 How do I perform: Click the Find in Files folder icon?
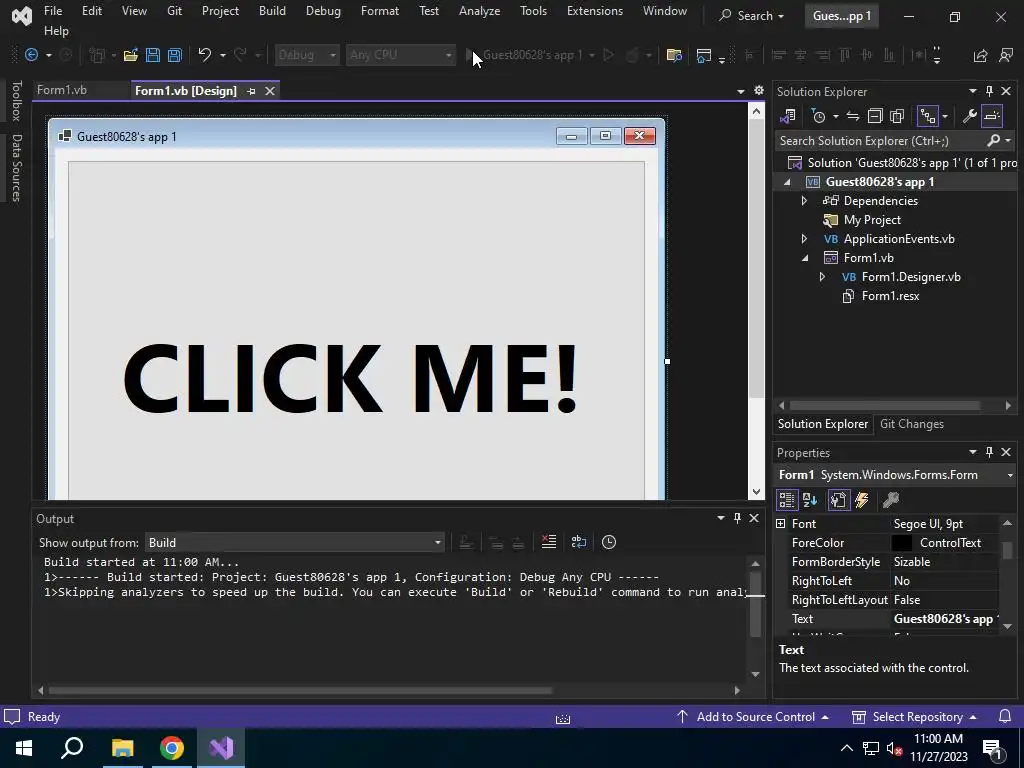(674, 56)
